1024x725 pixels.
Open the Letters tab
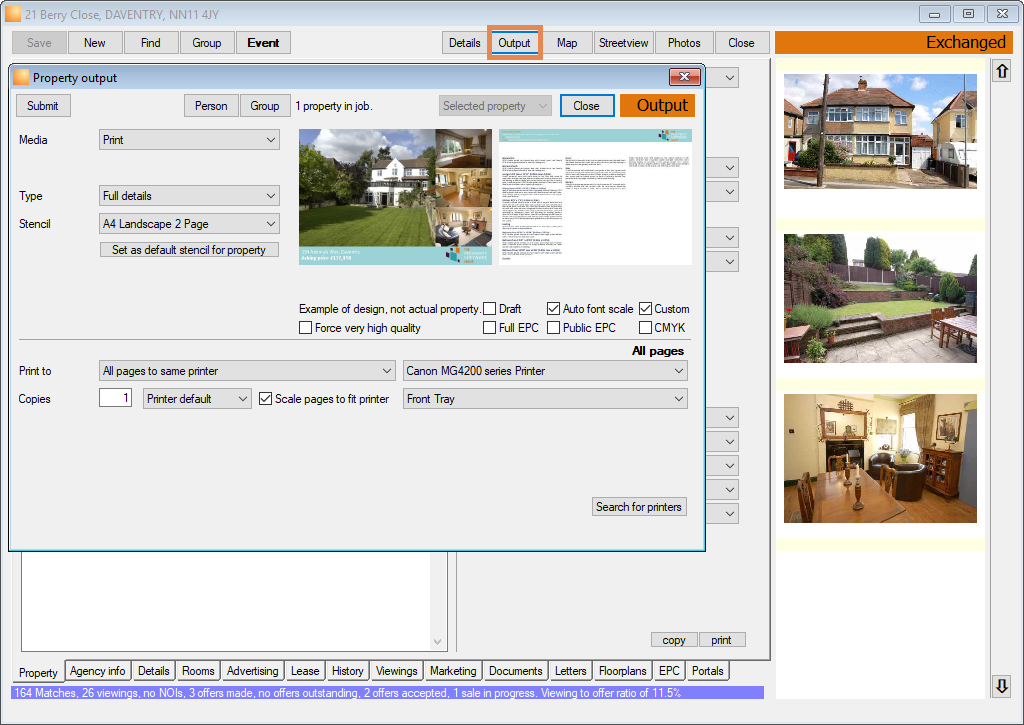click(570, 671)
